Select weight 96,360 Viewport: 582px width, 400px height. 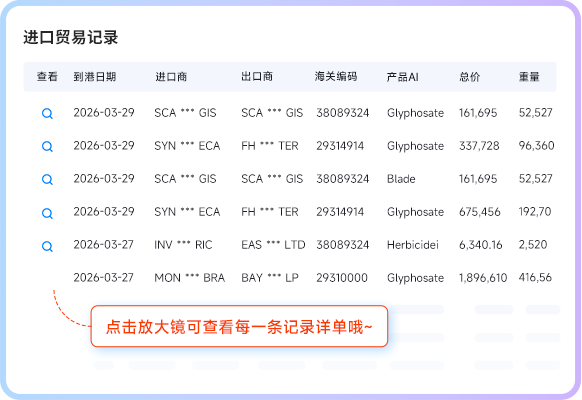point(536,146)
